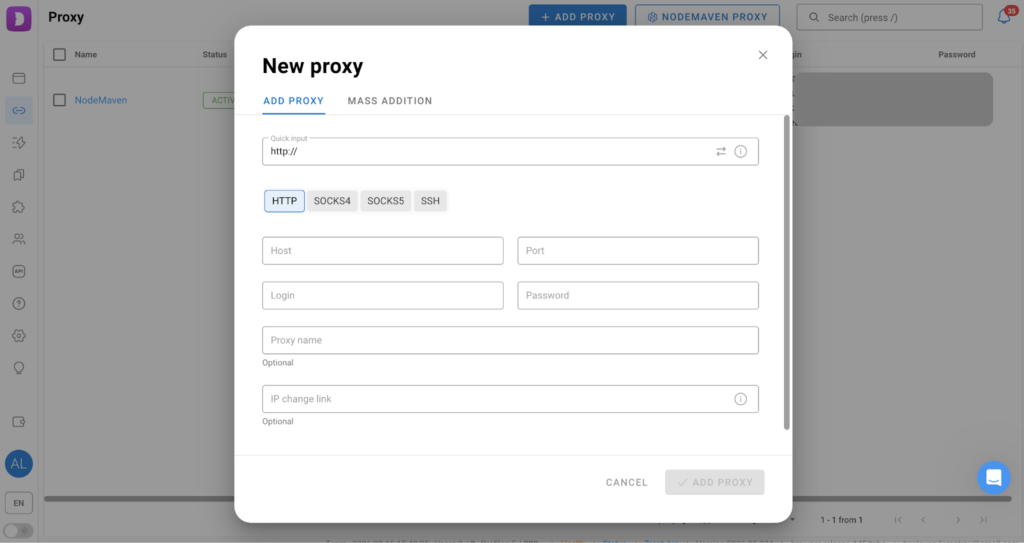Tick the NodeMaven row checkbox
Image resolution: width=1024 pixels, height=543 pixels.
tap(59, 100)
